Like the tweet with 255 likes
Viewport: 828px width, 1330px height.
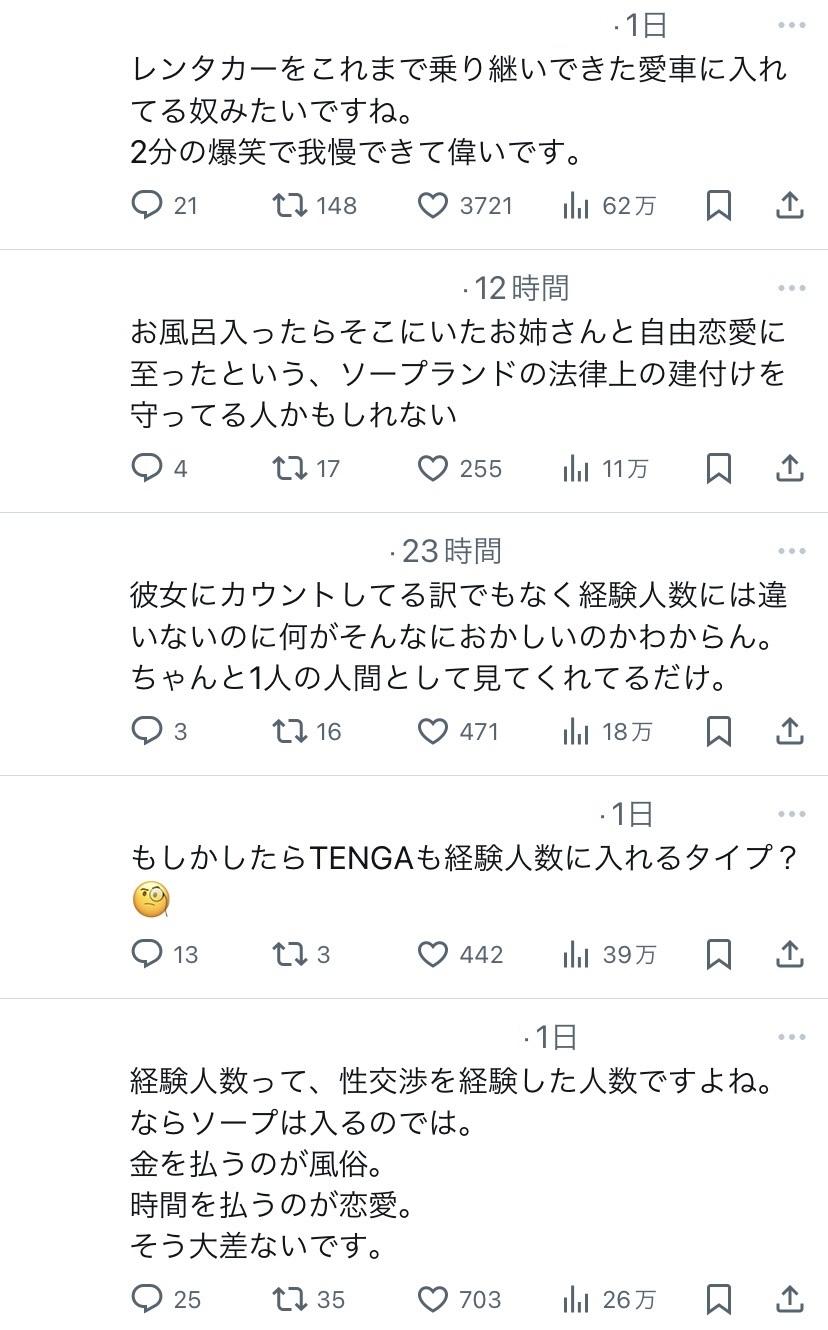coord(432,468)
